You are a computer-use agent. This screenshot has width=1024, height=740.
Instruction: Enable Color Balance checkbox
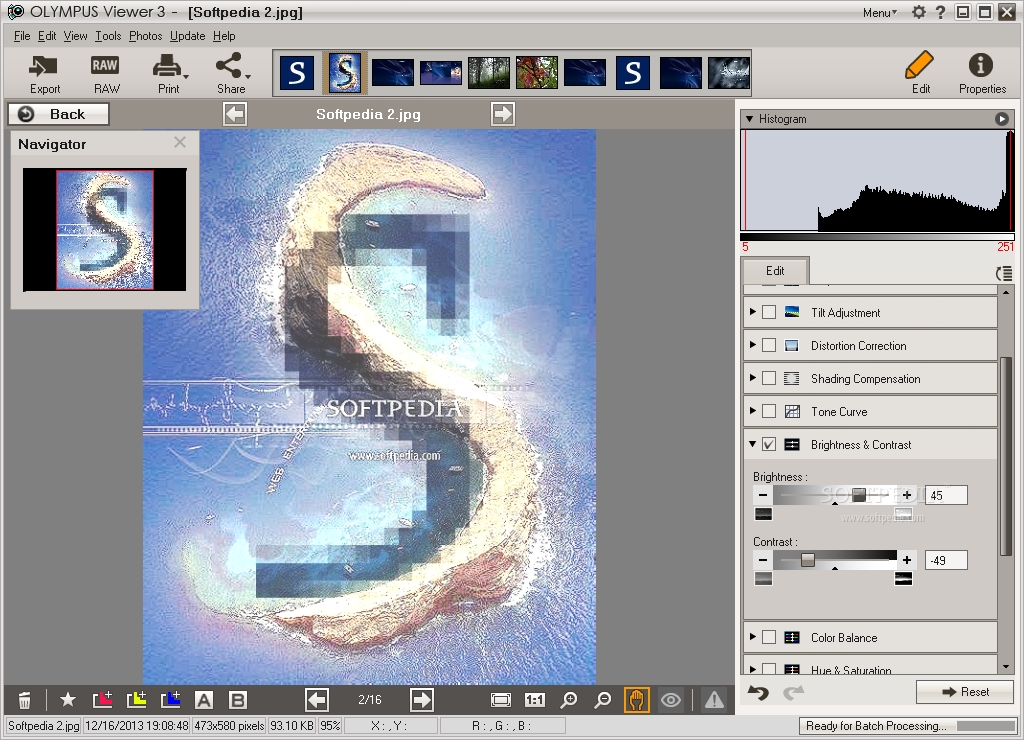[769, 637]
